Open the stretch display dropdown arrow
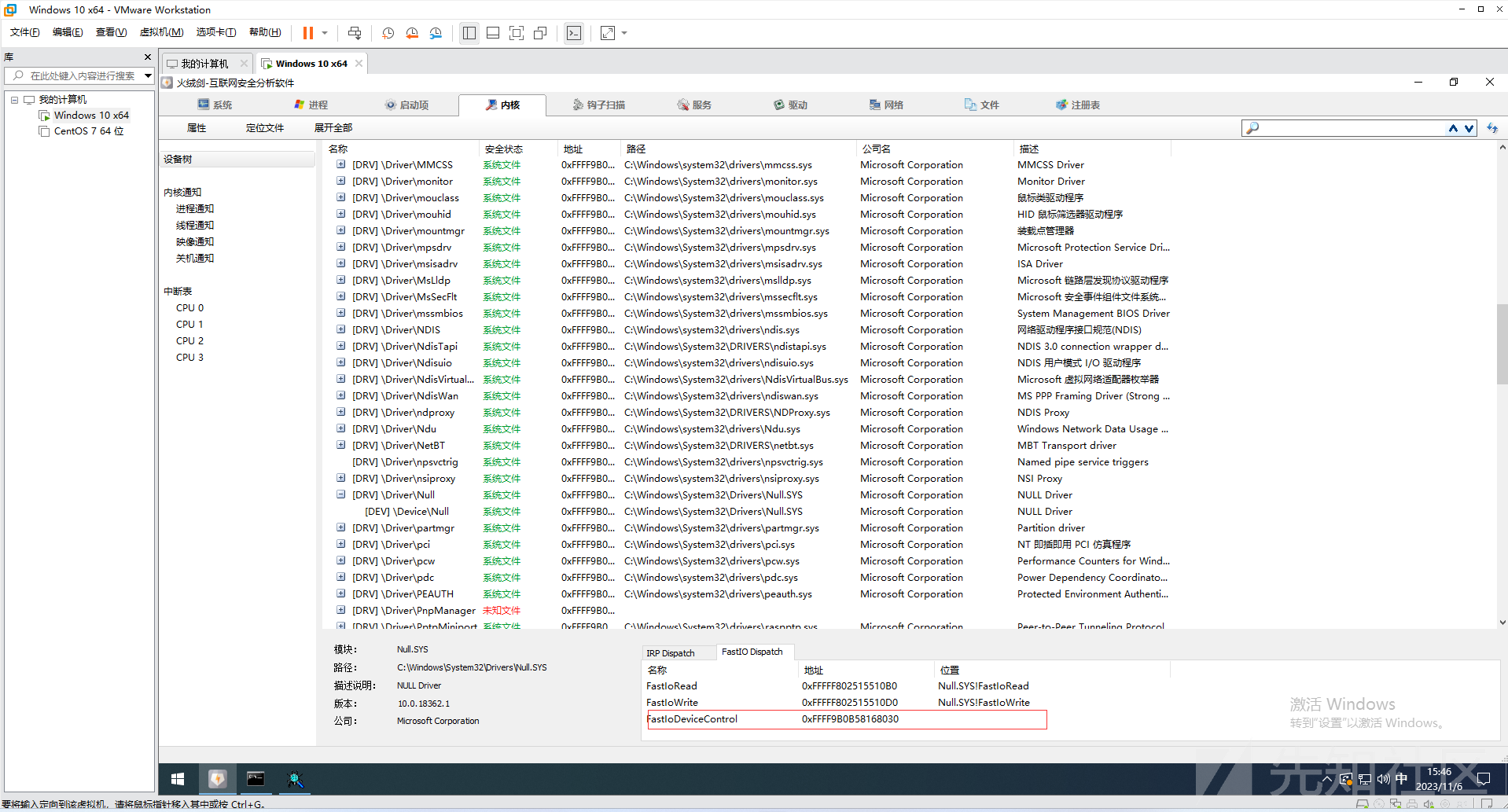Image resolution: width=1508 pixels, height=812 pixels. coord(624,33)
